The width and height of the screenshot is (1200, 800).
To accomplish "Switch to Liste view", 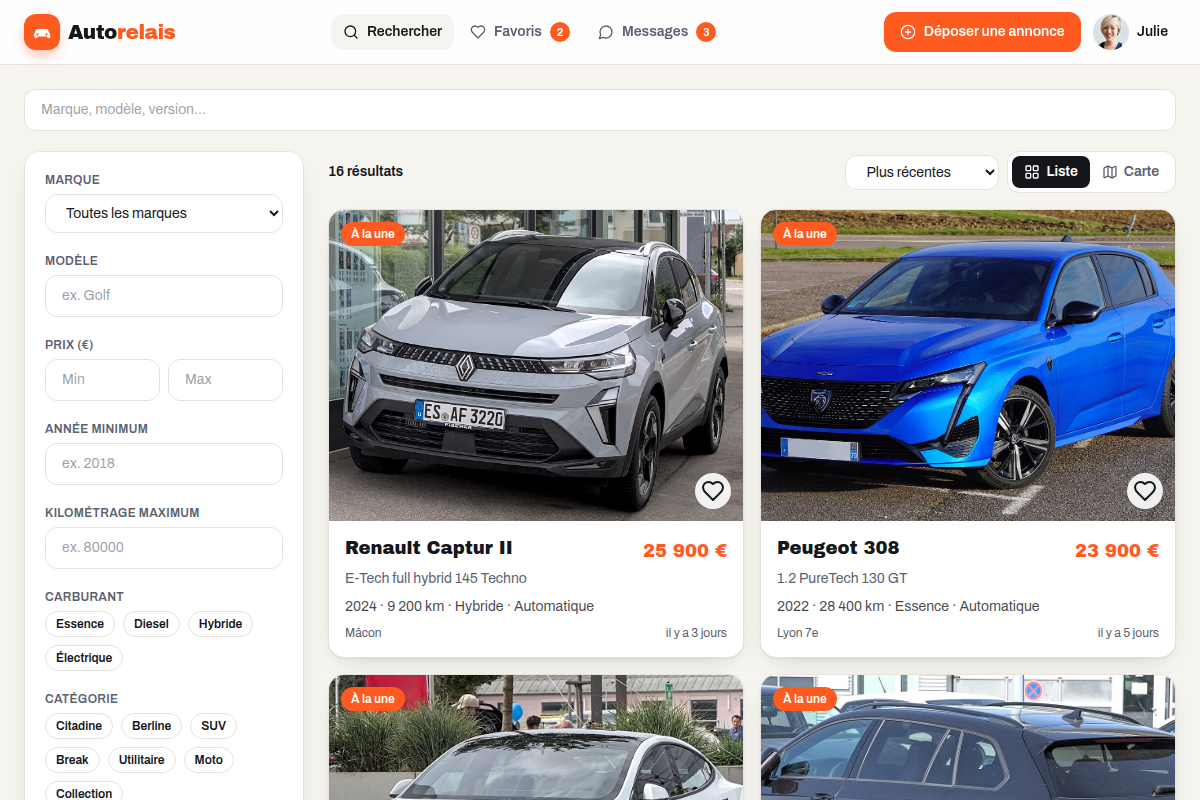I will [x=1051, y=172].
